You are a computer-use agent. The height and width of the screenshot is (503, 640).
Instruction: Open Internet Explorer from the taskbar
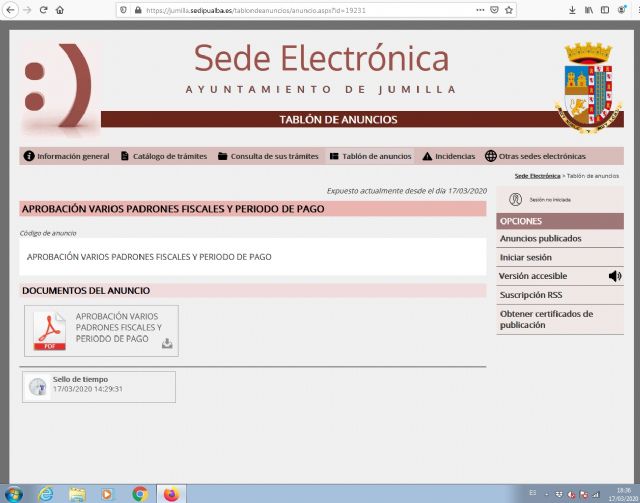(x=45, y=494)
